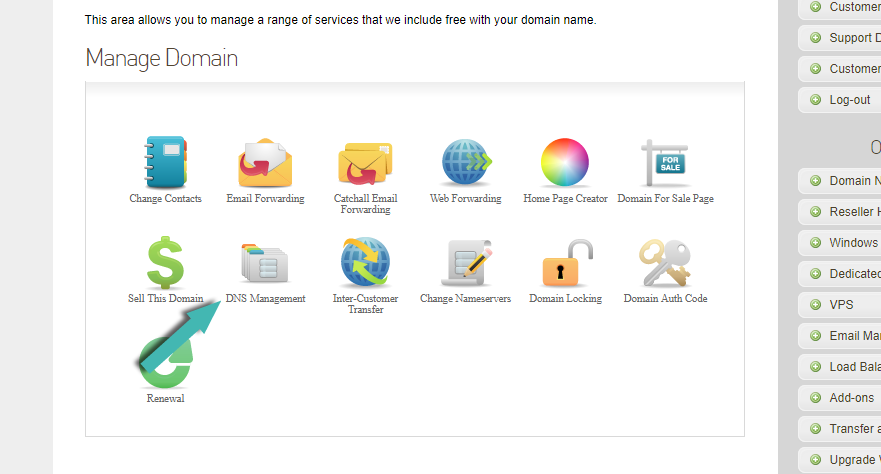Screen dimensions: 881x474
Task: Click the Domain Locking padlock icon
Action: point(567,263)
